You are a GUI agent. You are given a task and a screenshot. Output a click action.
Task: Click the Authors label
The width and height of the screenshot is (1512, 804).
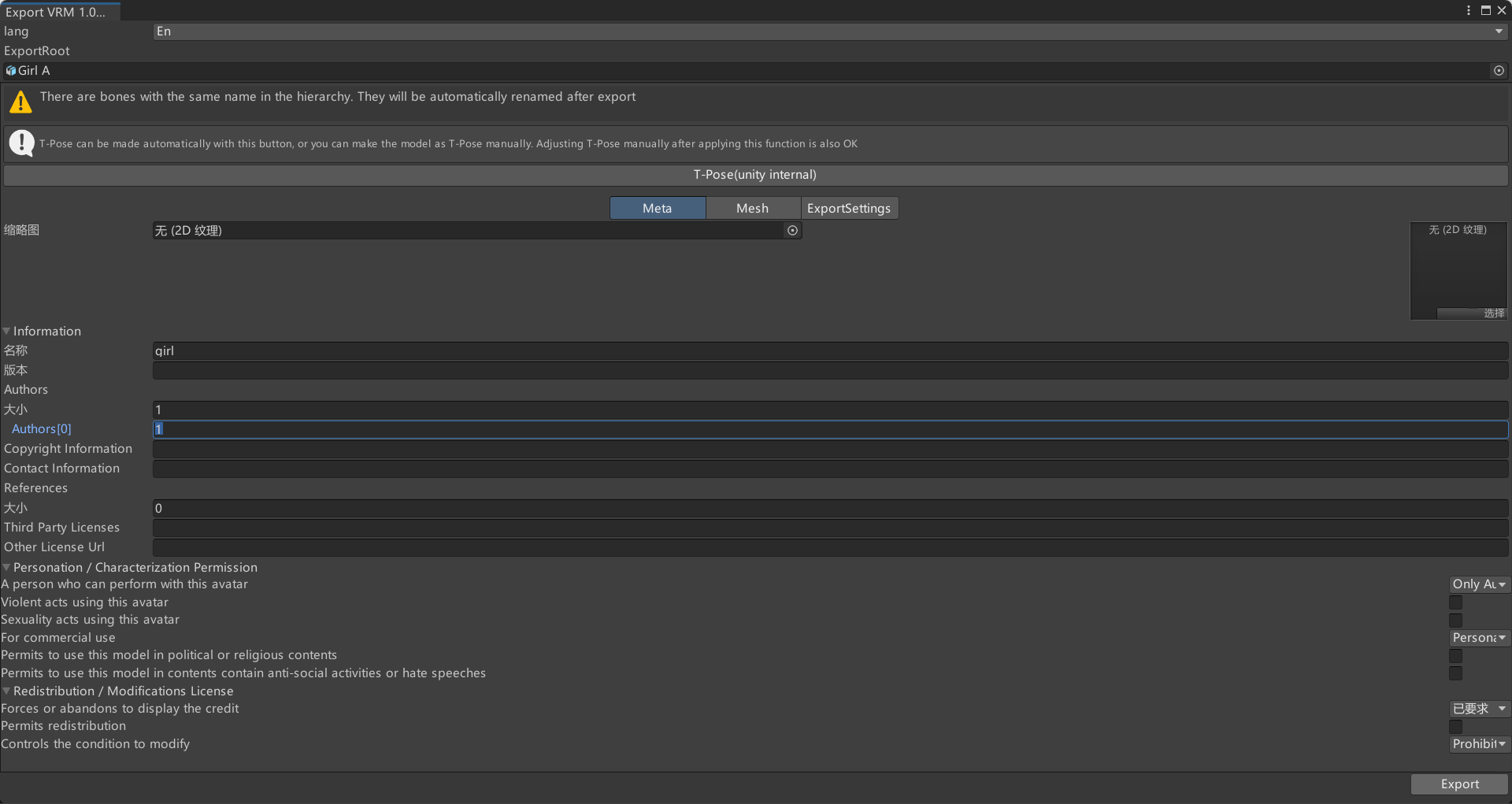[26, 390]
